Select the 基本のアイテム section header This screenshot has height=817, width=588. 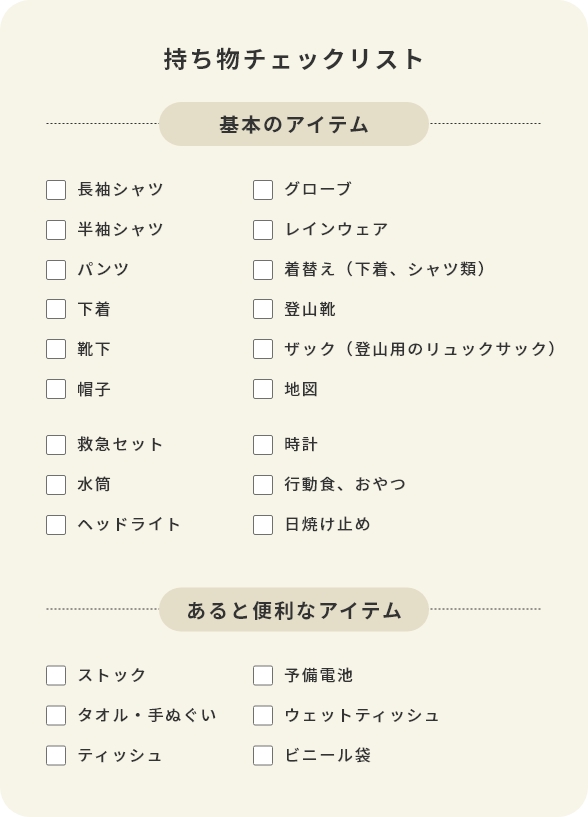(x=293, y=123)
